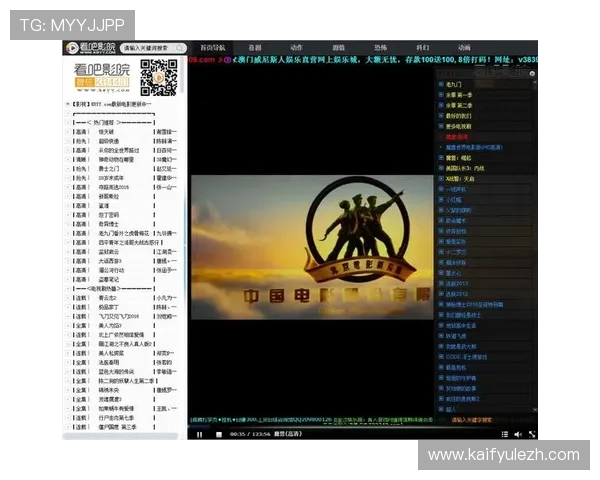Click the 00:35 / 123:56 time readout

tap(250, 434)
